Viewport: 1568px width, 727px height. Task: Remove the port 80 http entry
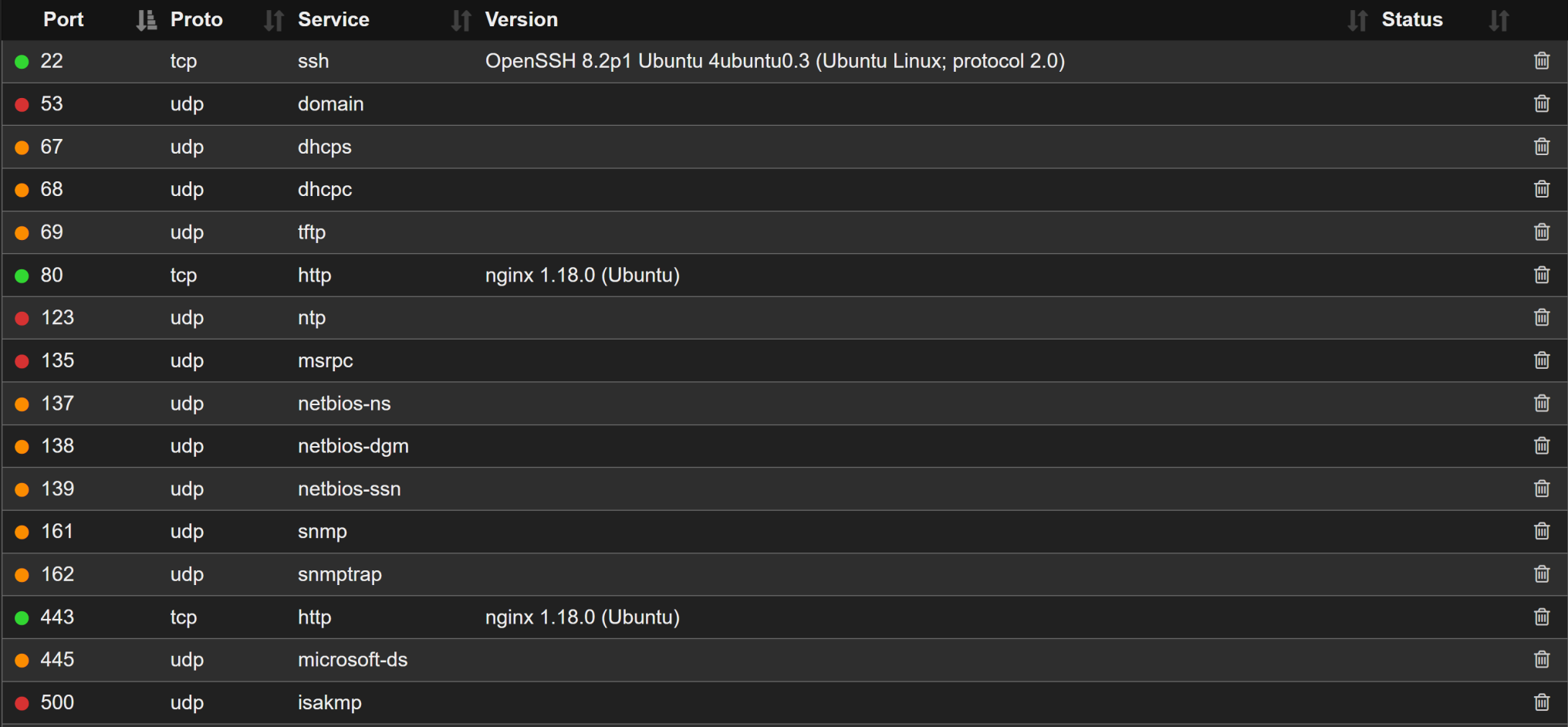1541,276
